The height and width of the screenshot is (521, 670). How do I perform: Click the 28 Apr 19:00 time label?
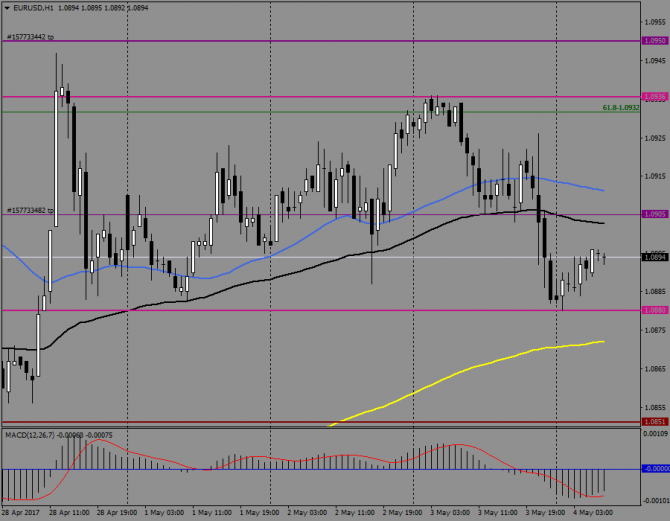pyautogui.click(x=117, y=512)
